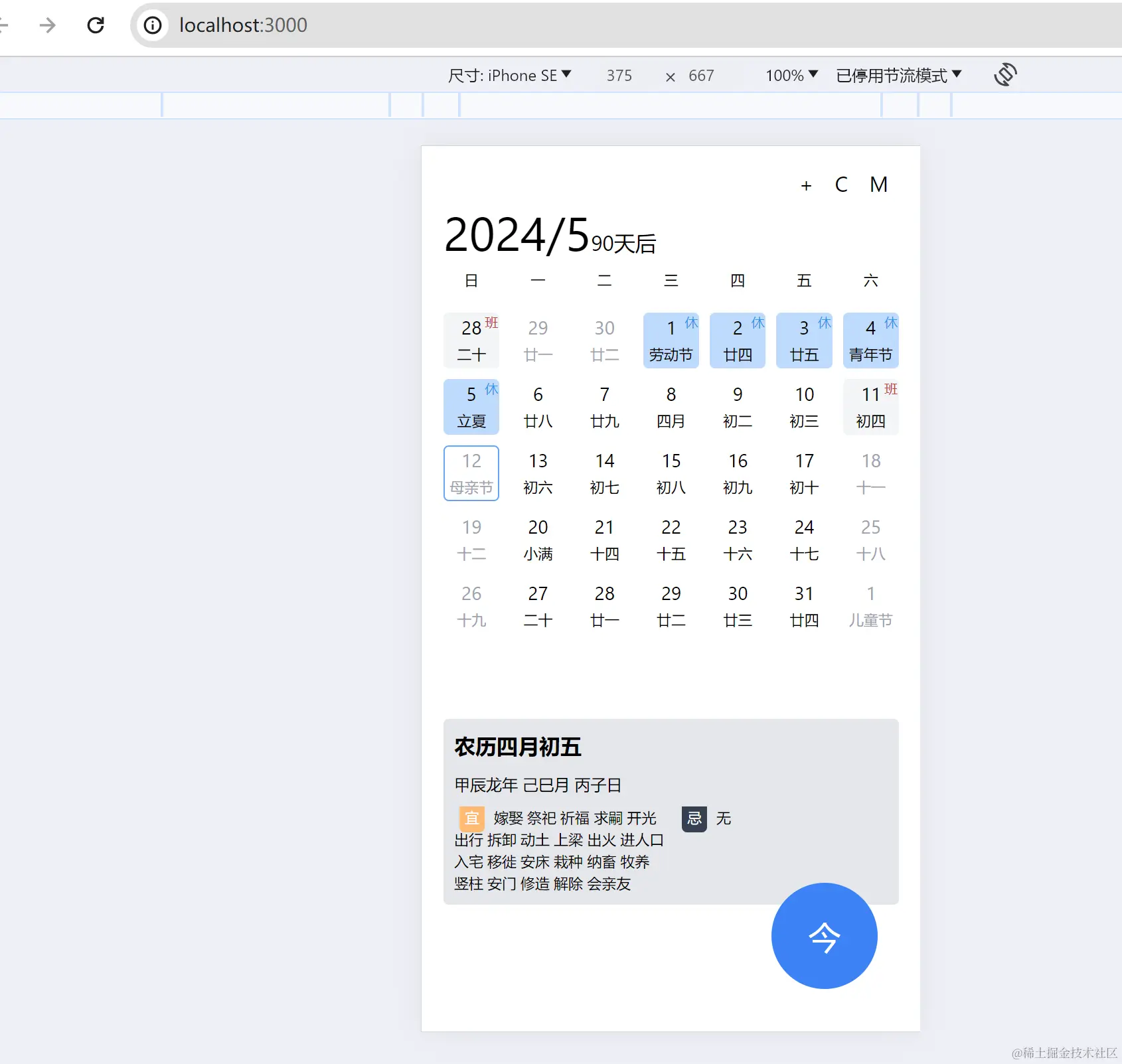Select the greyed April 29 date
Screen dimensions: 1122x1064
click(538, 341)
